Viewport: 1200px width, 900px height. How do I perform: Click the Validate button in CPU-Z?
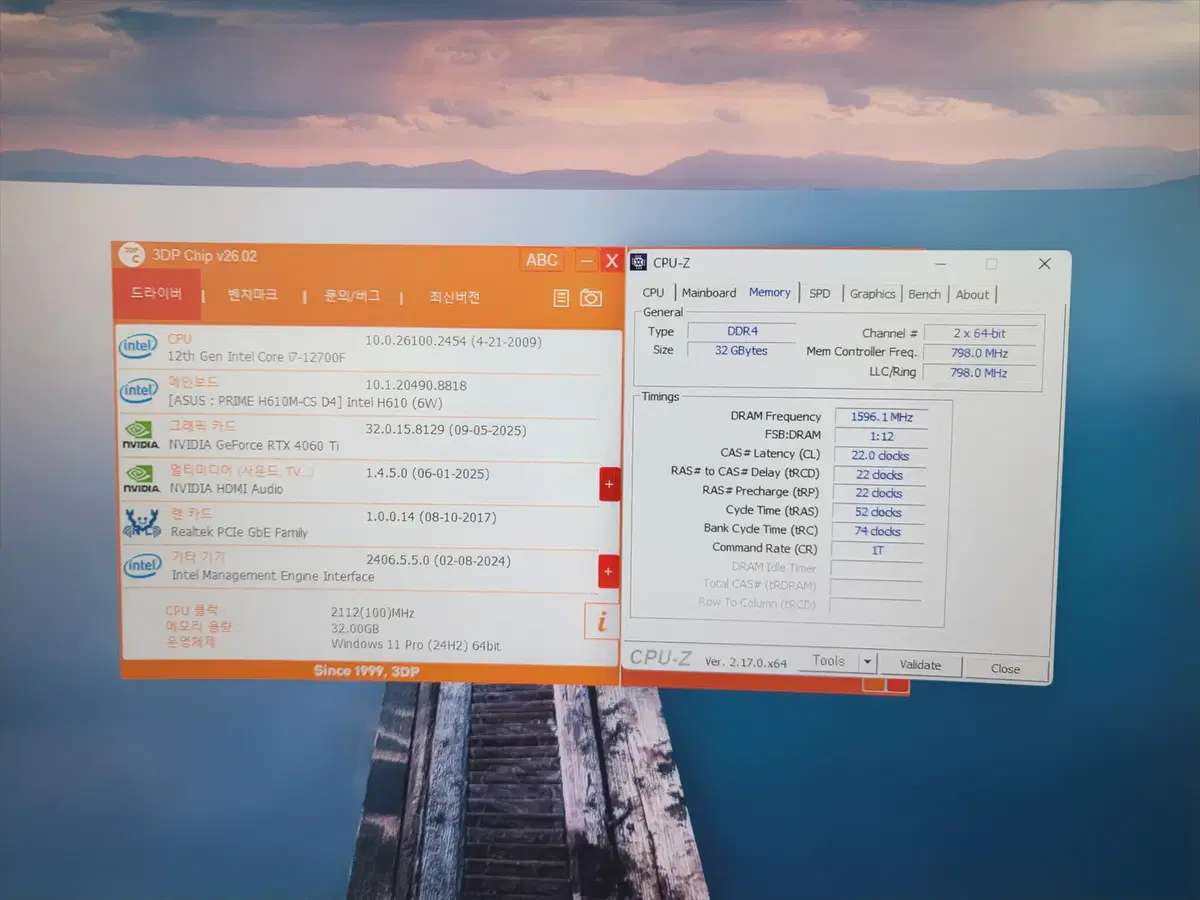920,665
